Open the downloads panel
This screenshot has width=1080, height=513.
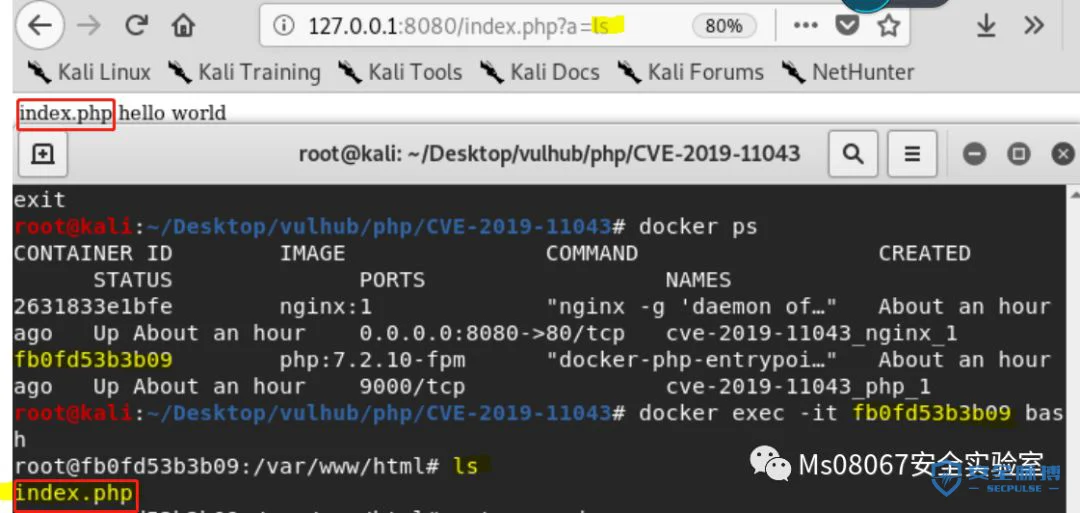tap(986, 26)
